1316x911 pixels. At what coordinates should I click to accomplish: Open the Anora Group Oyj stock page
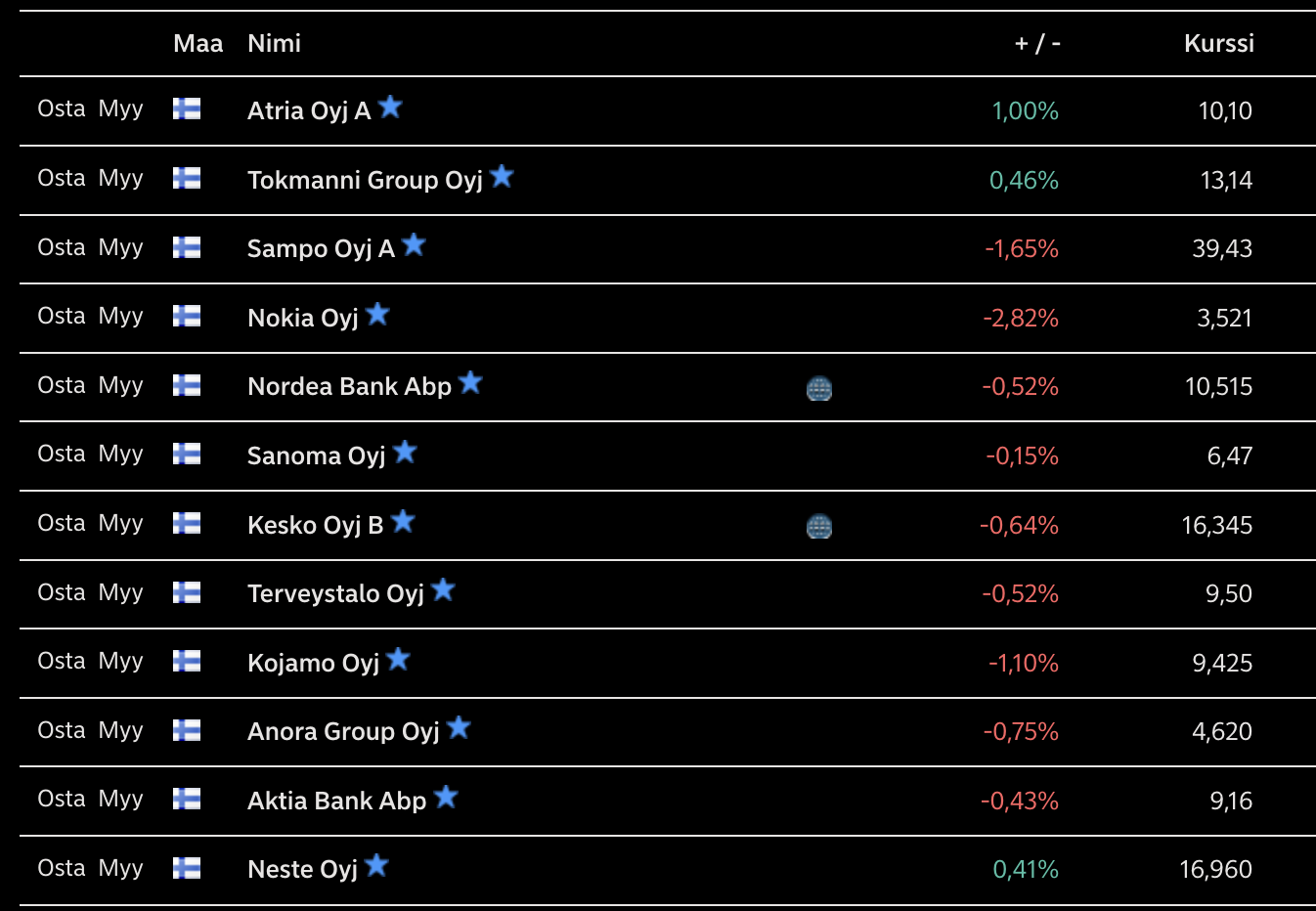(343, 731)
